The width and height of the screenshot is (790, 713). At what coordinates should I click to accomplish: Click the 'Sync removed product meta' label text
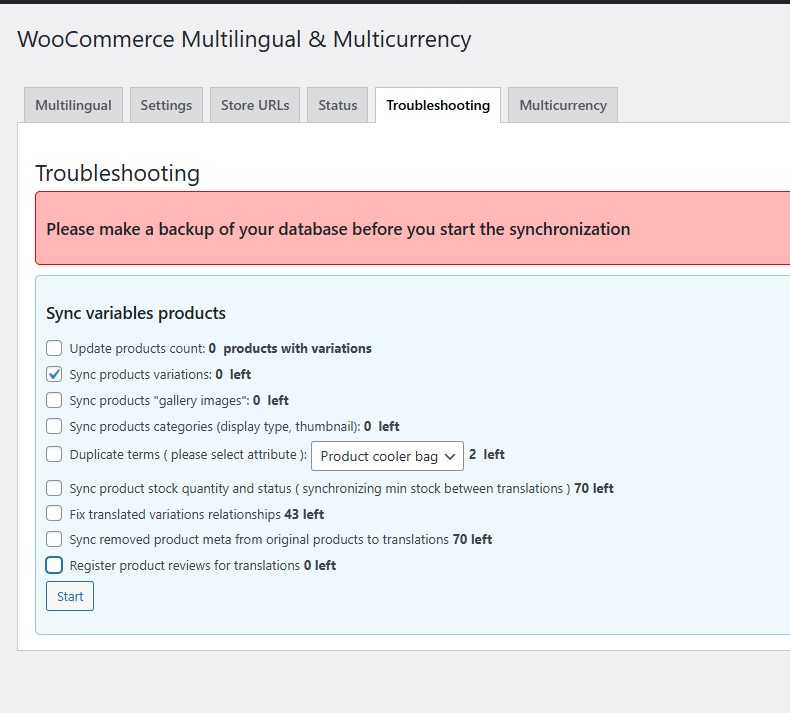coord(259,540)
